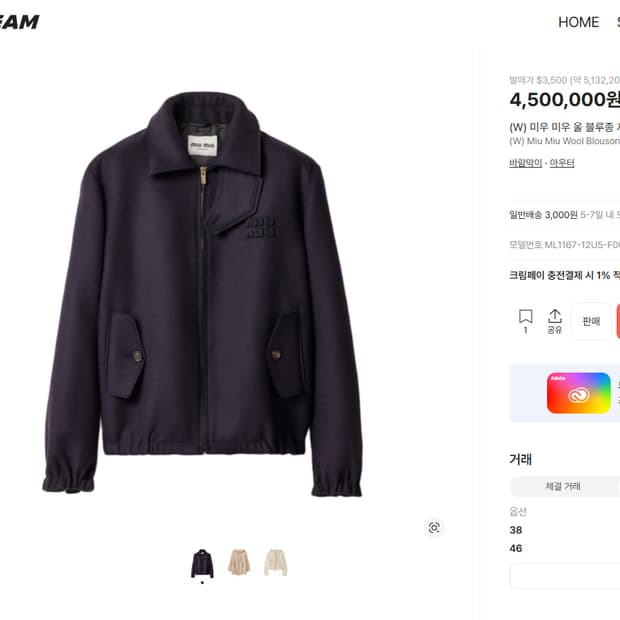This screenshot has width=620, height=620.
Task: Select the ivory jacket thumbnail
Action: 275,562
